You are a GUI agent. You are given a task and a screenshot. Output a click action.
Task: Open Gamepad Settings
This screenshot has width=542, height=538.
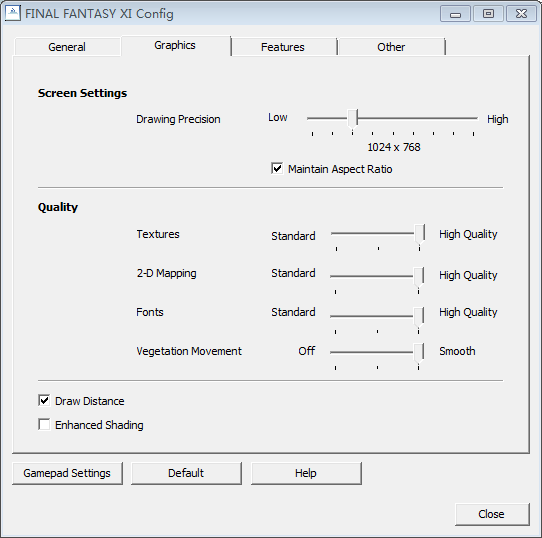coord(67,473)
